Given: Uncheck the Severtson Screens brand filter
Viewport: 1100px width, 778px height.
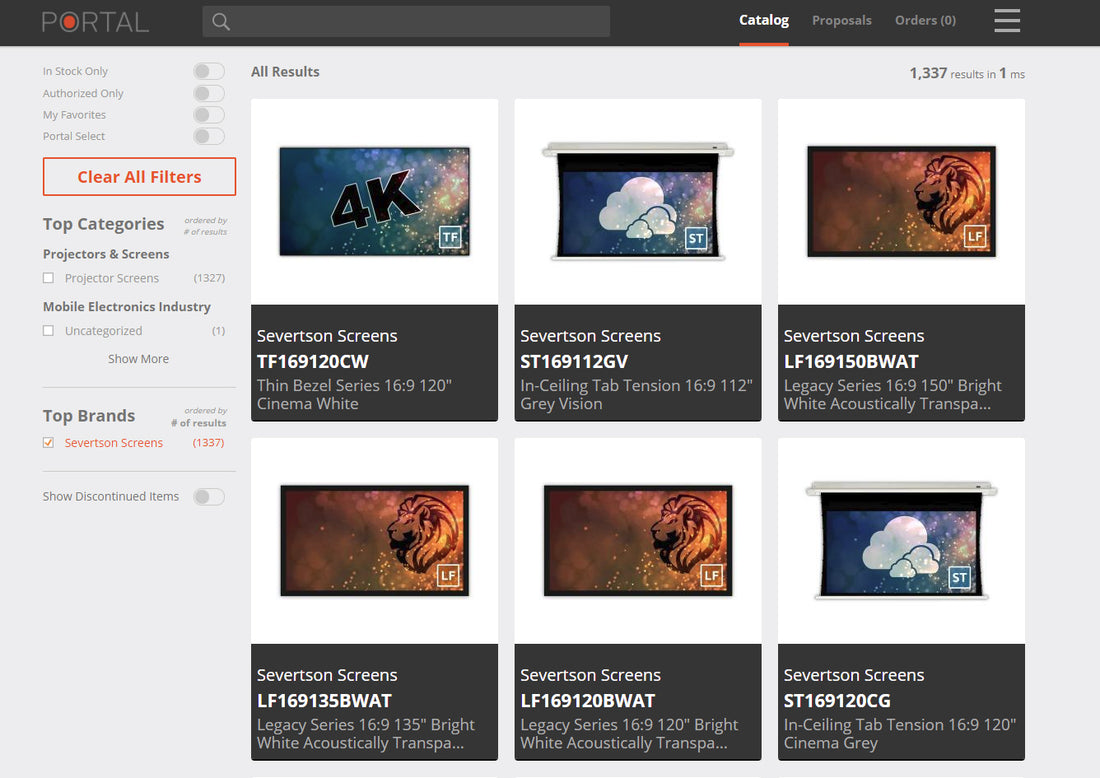Looking at the screenshot, I should pos(47,442).
